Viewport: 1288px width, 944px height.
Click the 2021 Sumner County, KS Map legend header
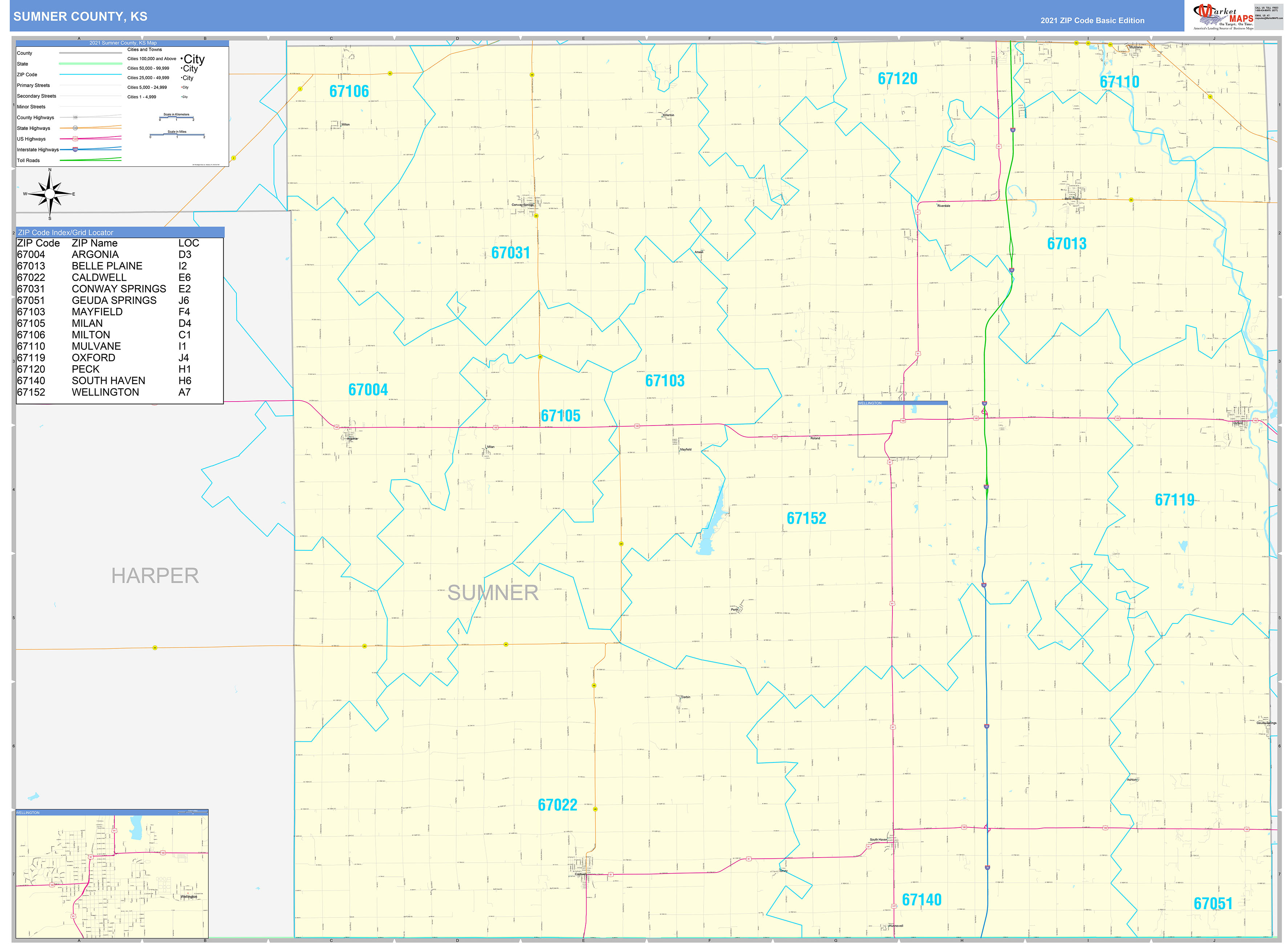pyautogui.click(x=122, y=43)
